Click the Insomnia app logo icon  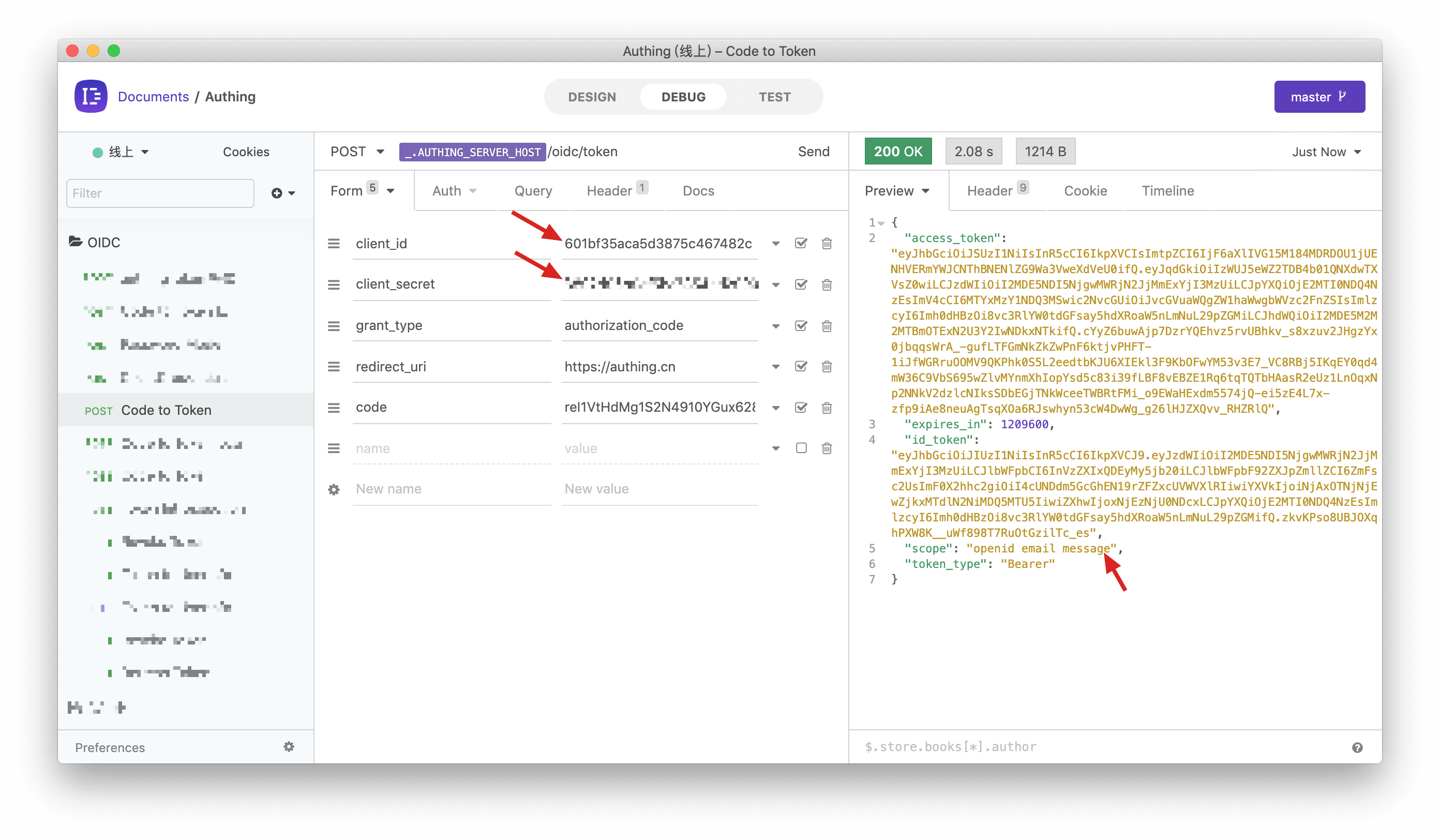(91, 96)
